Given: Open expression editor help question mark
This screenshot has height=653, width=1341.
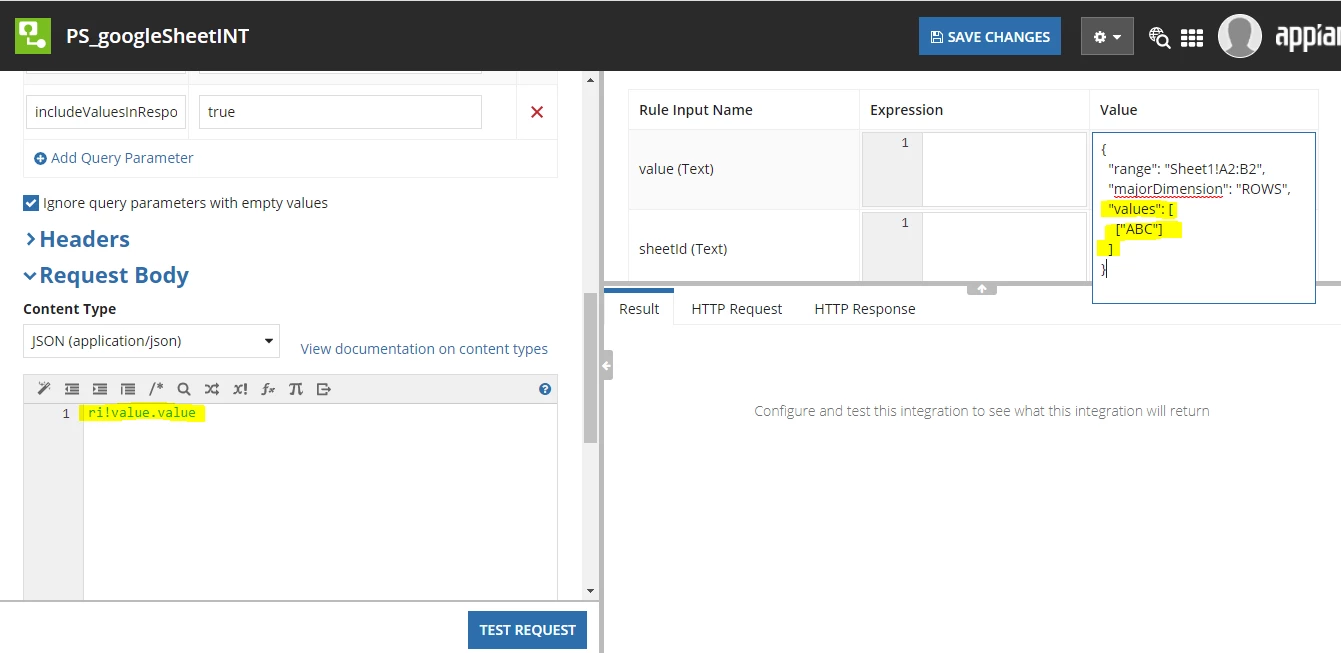Looking at the screenshot, I should pos(545,389).
